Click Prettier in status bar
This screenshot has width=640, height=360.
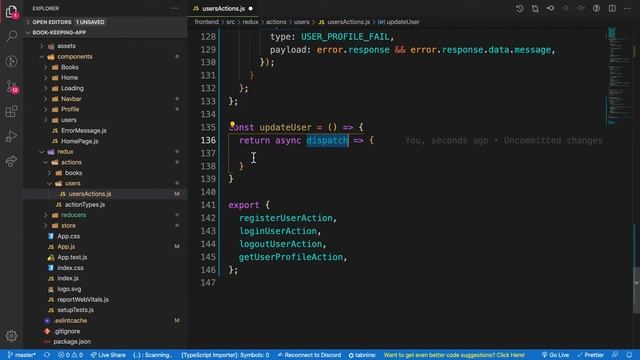pos(590,355)
